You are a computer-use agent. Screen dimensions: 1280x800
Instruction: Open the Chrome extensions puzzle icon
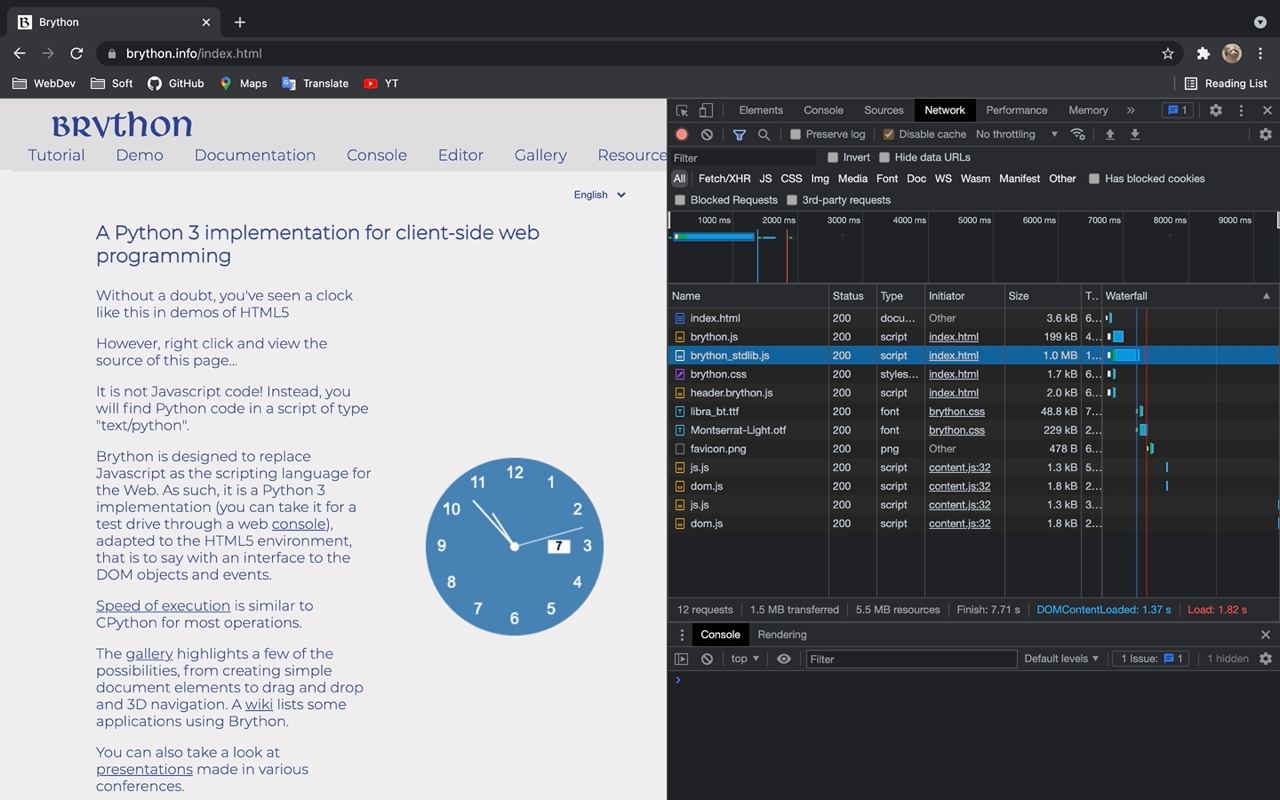point(1203,53)
